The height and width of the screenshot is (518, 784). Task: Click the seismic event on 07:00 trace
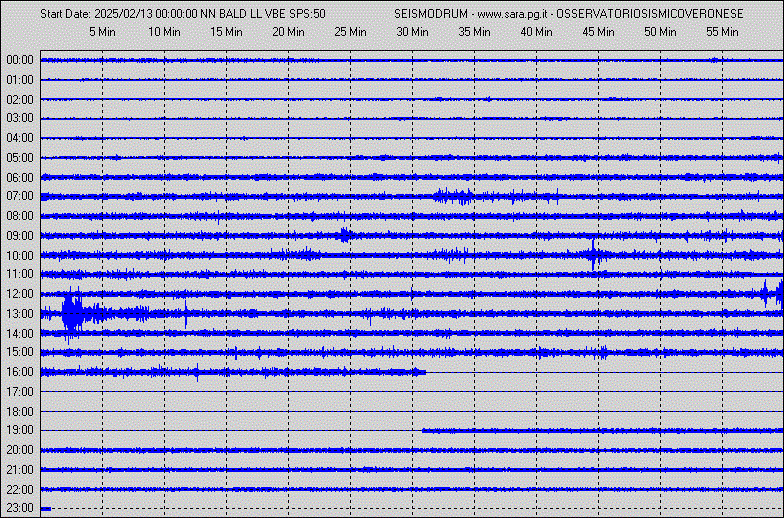pos(453,196)
